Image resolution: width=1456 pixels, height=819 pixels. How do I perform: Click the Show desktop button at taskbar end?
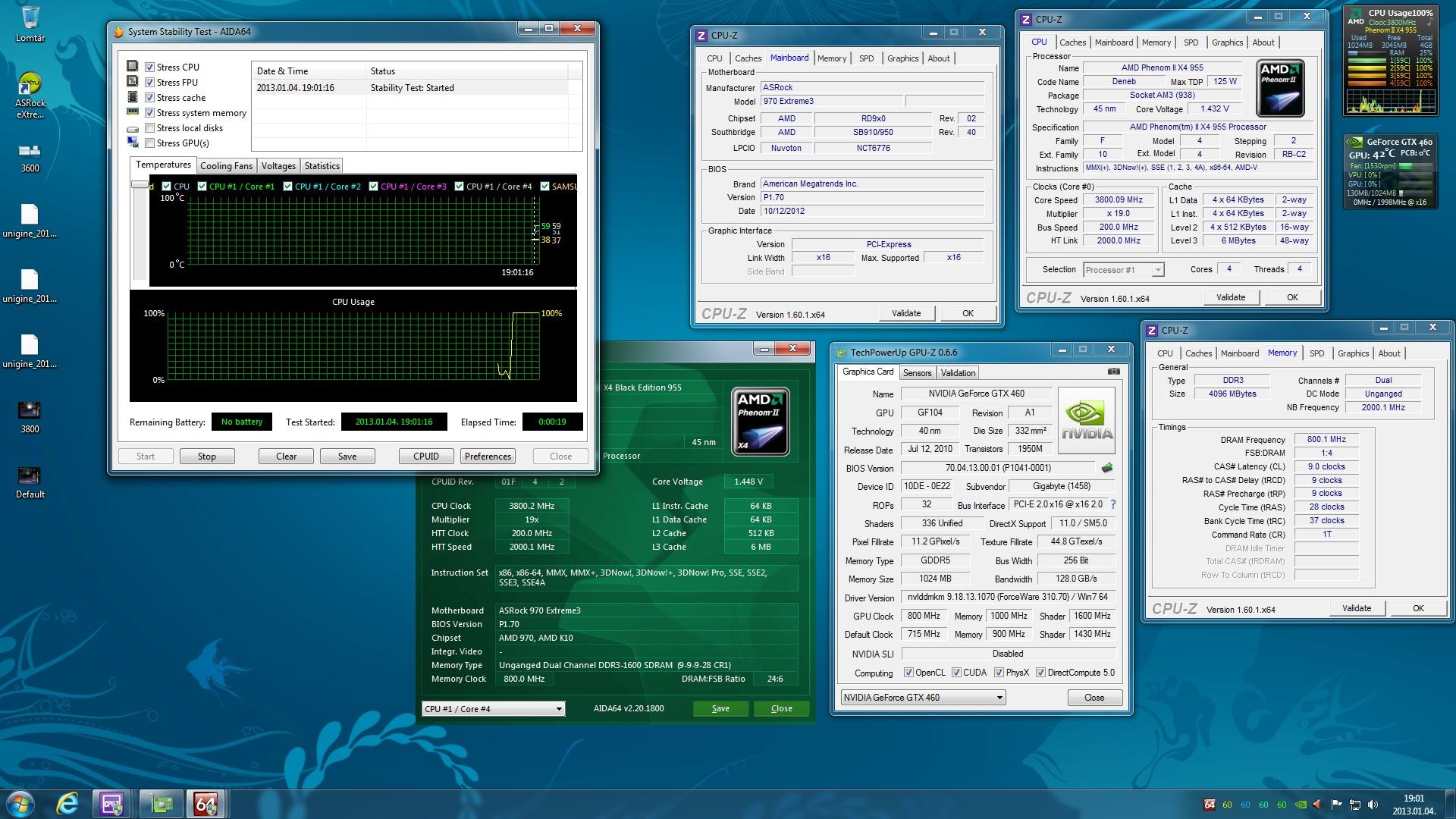[1450, 804]
